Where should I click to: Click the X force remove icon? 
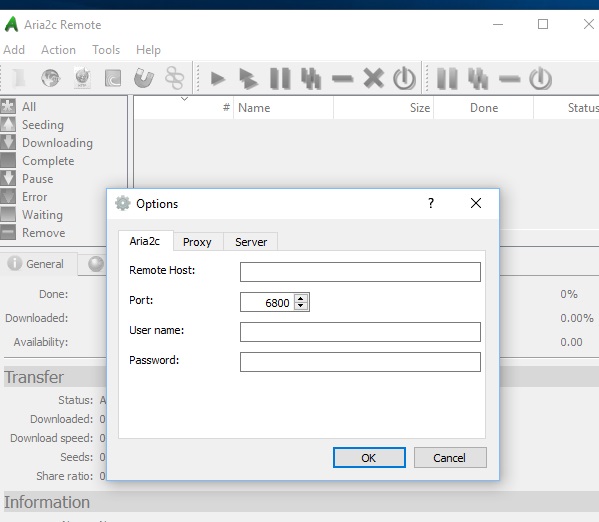[373, 78]
